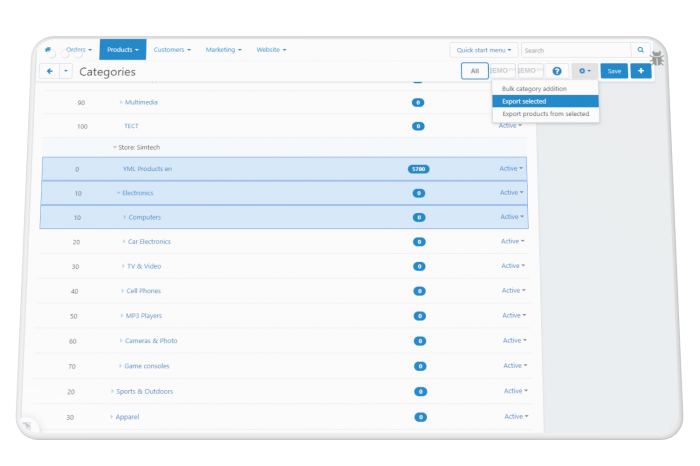Expand the Sports & Outdoors category

(112, 391)
